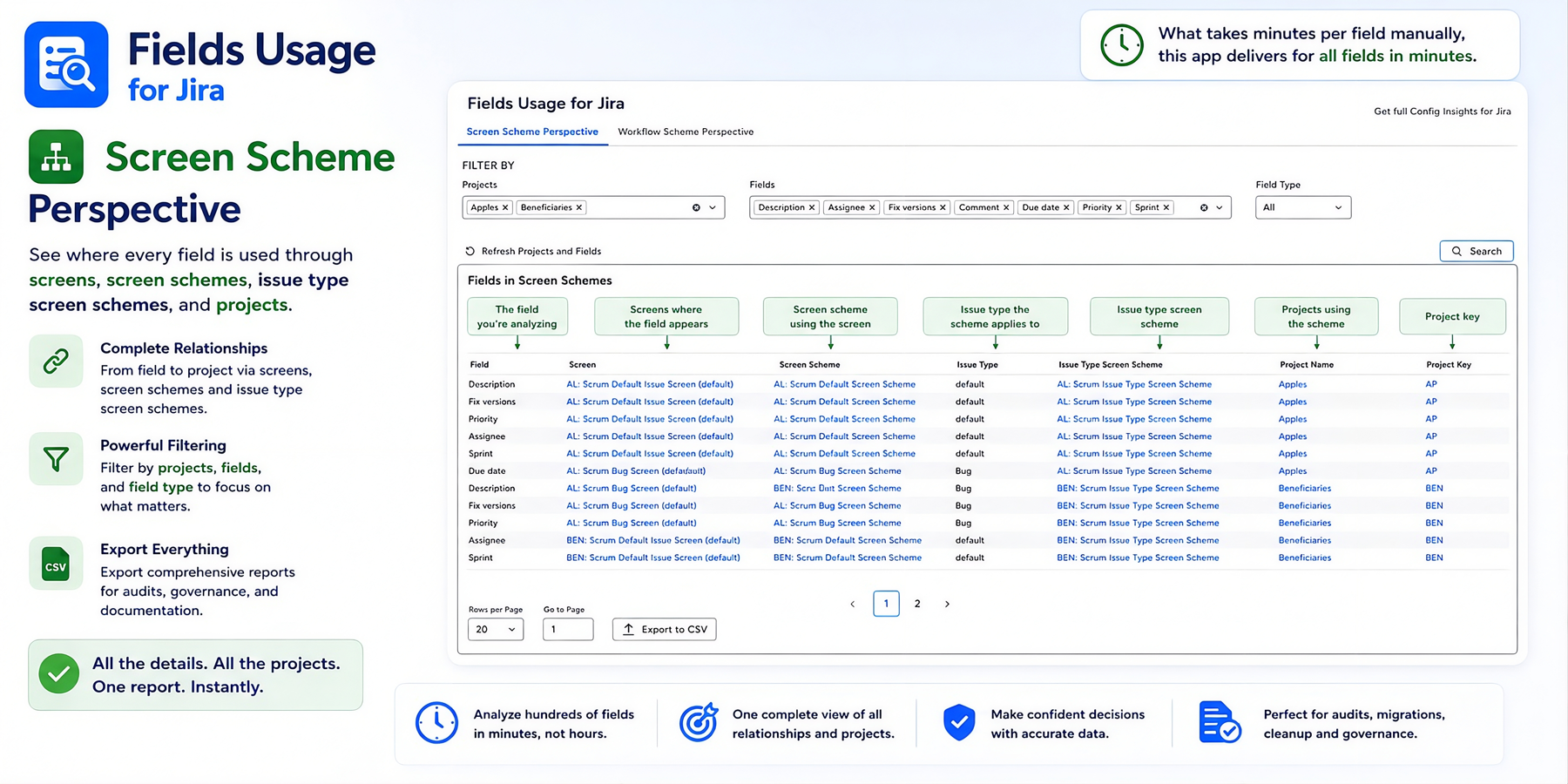
Task: Go to previous page arrow
Action: (x=853, y=604)
